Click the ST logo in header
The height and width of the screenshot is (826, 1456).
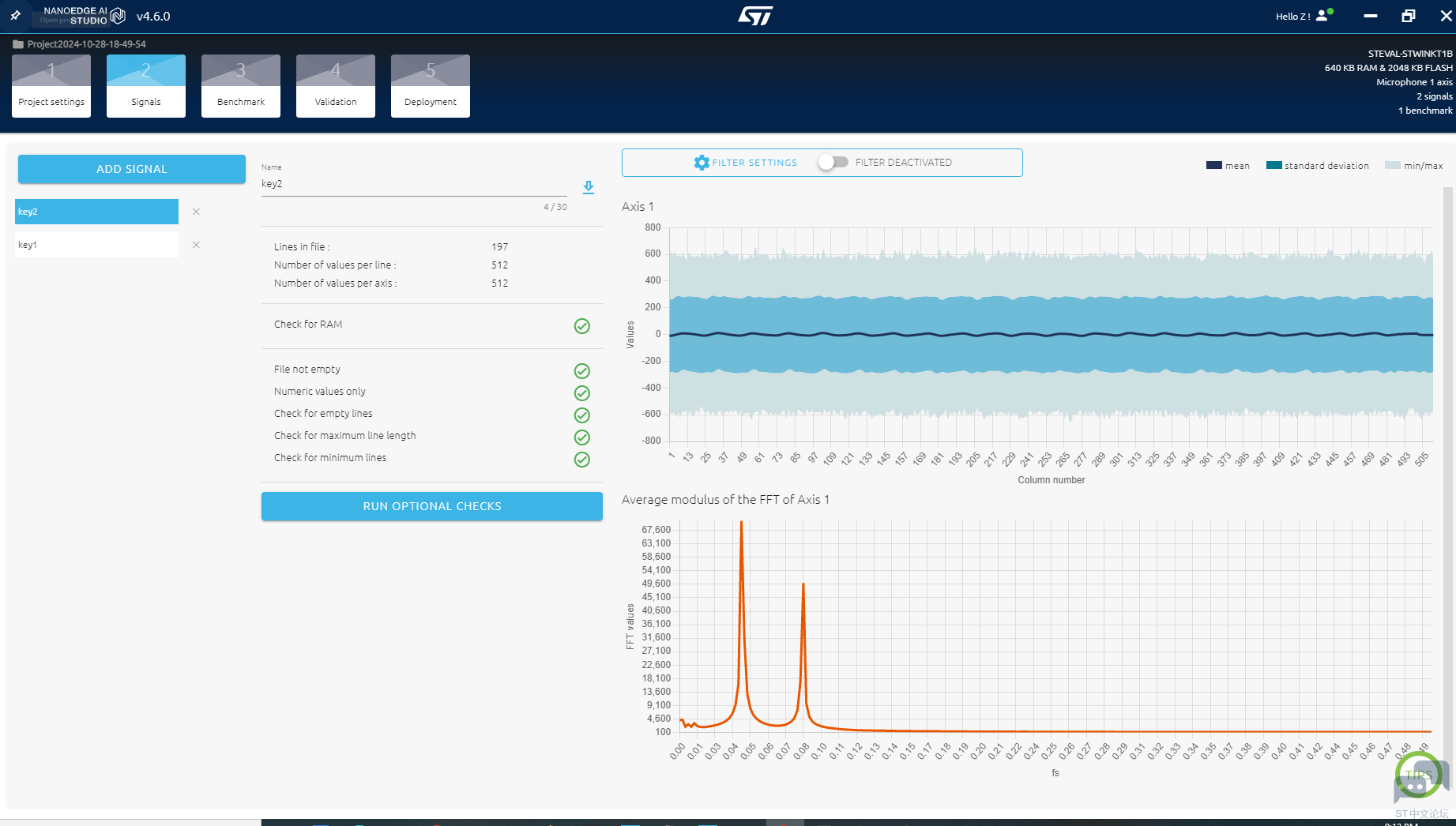tap(755, 16)
